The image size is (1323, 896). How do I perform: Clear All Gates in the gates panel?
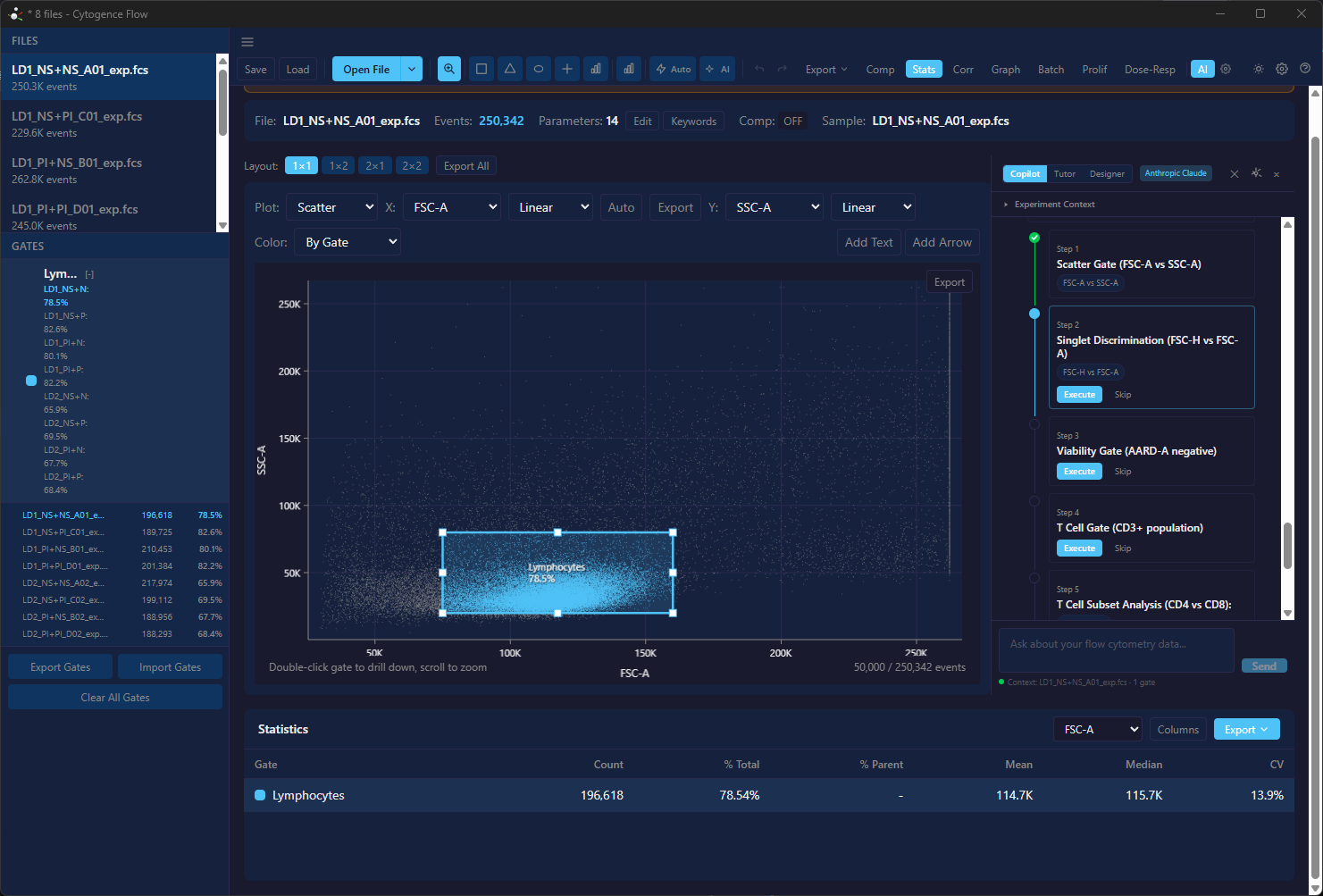pyautogui.click(x=114, y=697)
